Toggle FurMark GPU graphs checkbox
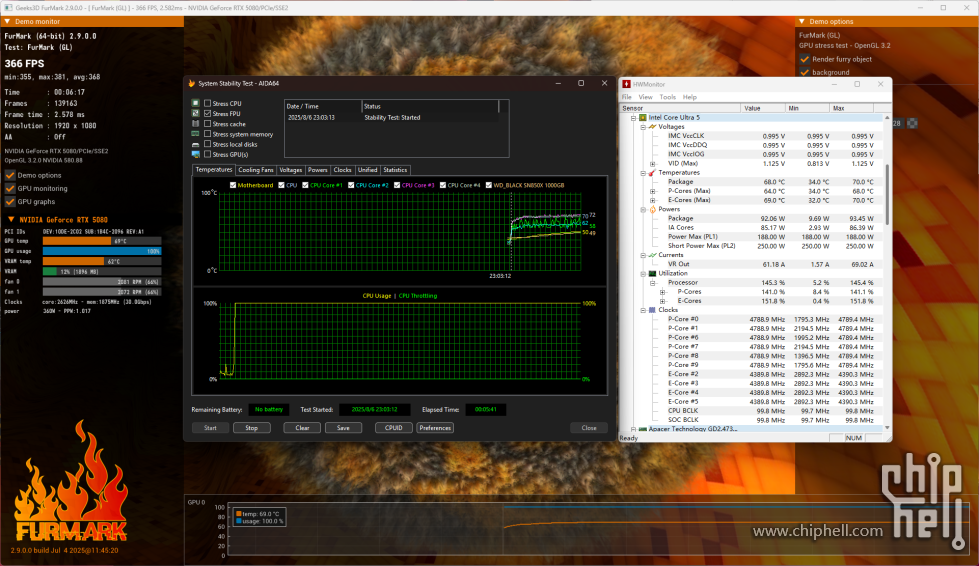 10,202
